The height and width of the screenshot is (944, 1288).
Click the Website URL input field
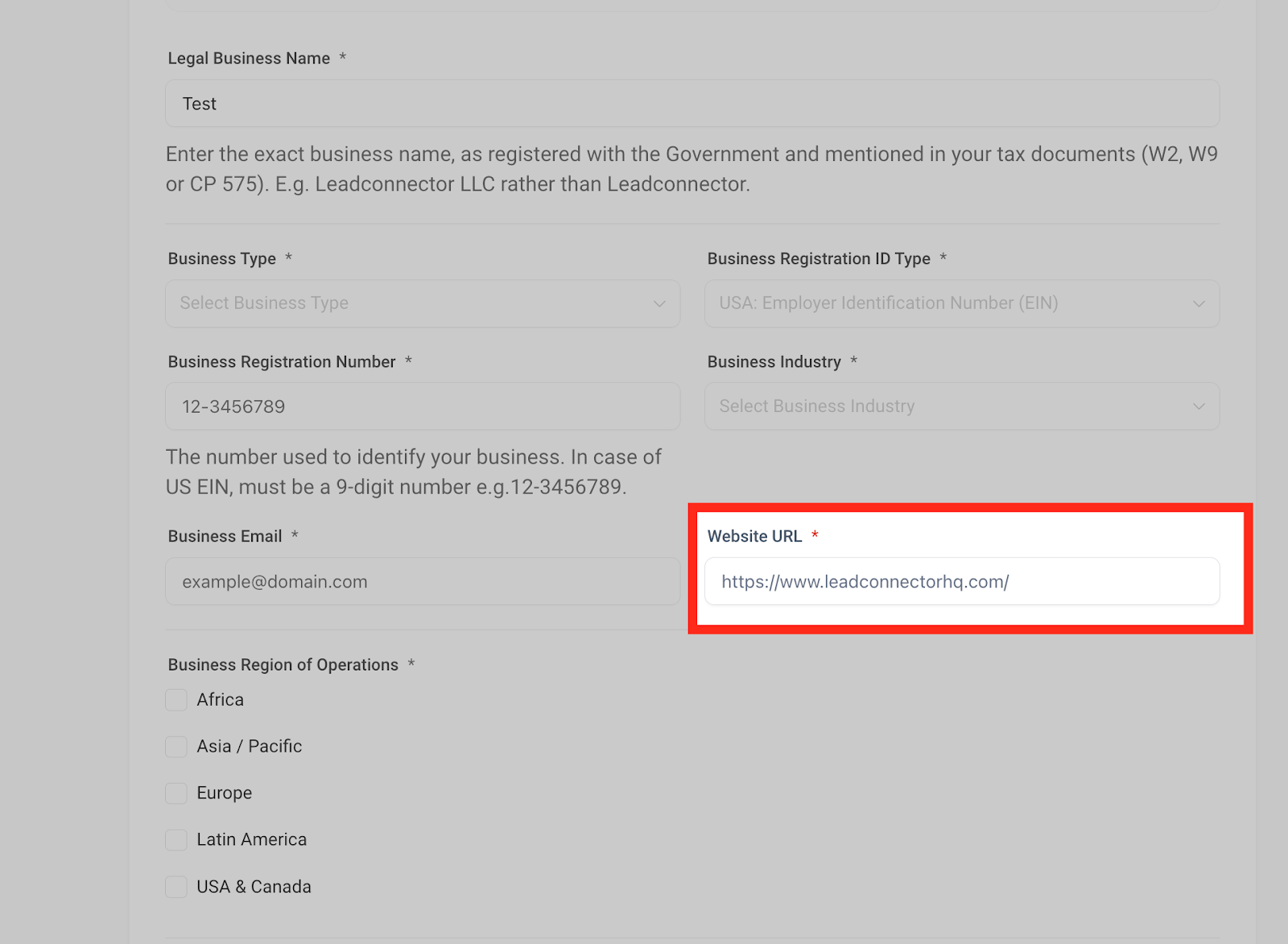point(962,581)
